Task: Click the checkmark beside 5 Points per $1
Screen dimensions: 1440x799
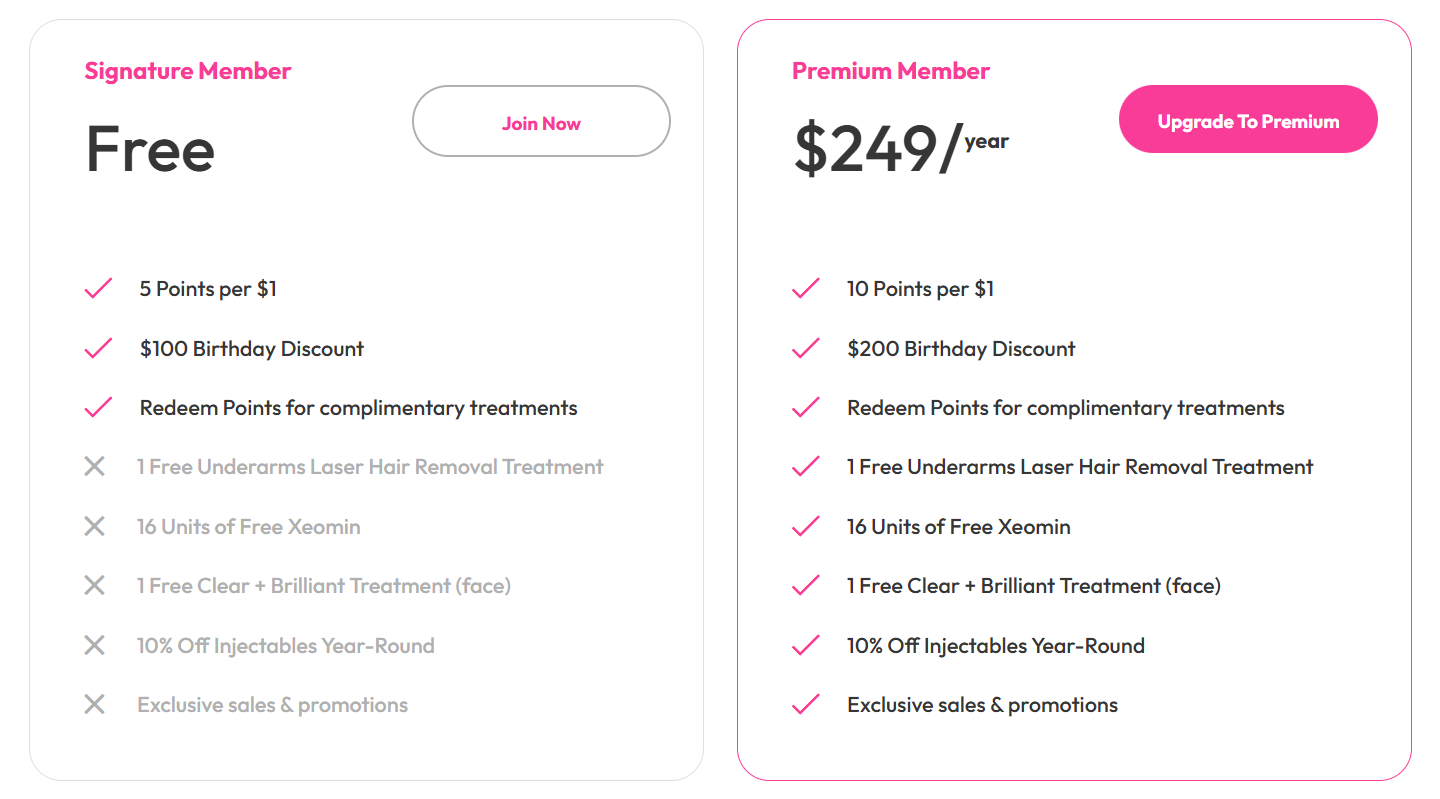Action: [x=97, y=288]
